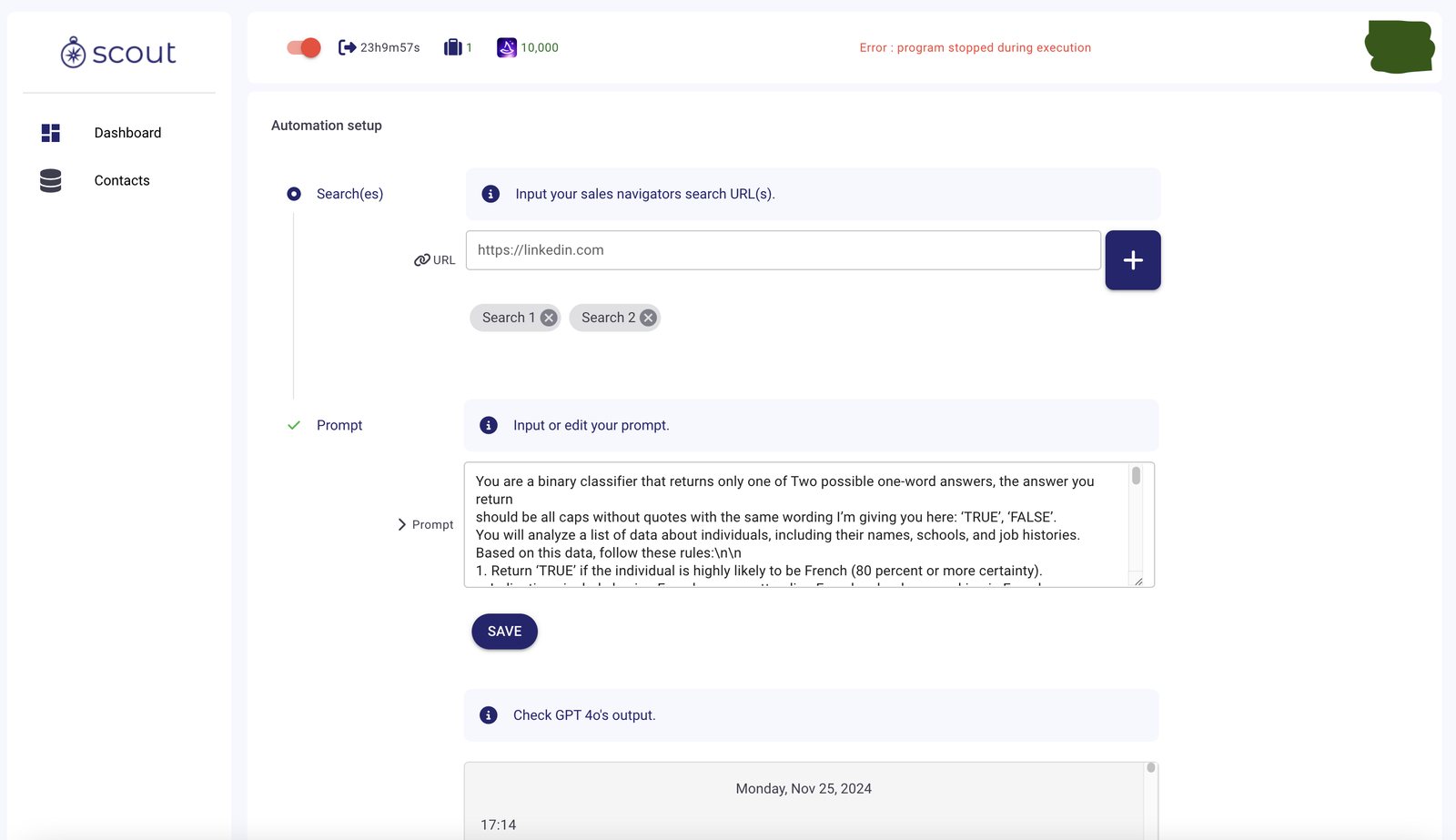Select the Search(es) step radio button
The image size is (1456, 840).
(294, 194)
